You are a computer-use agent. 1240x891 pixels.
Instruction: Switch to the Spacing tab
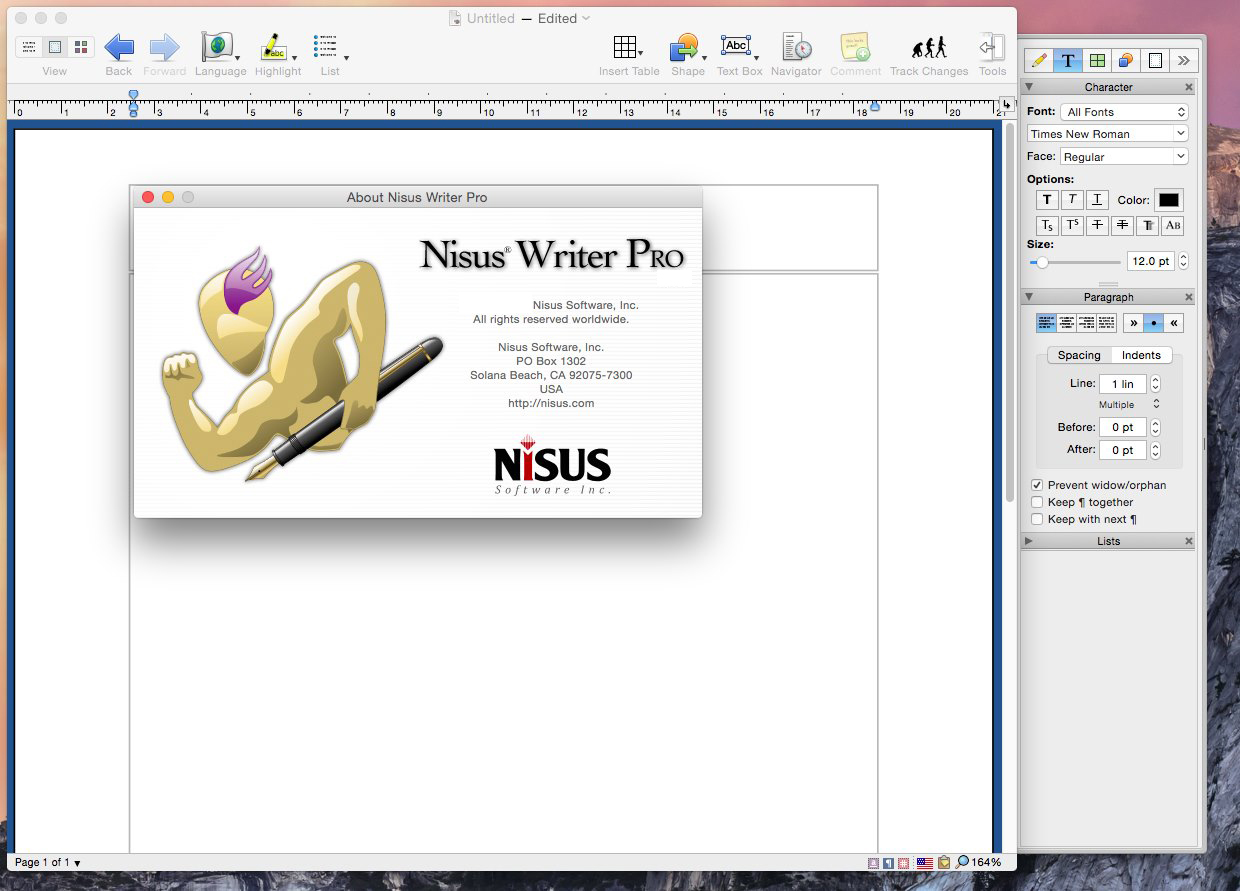pos(1079,355)
